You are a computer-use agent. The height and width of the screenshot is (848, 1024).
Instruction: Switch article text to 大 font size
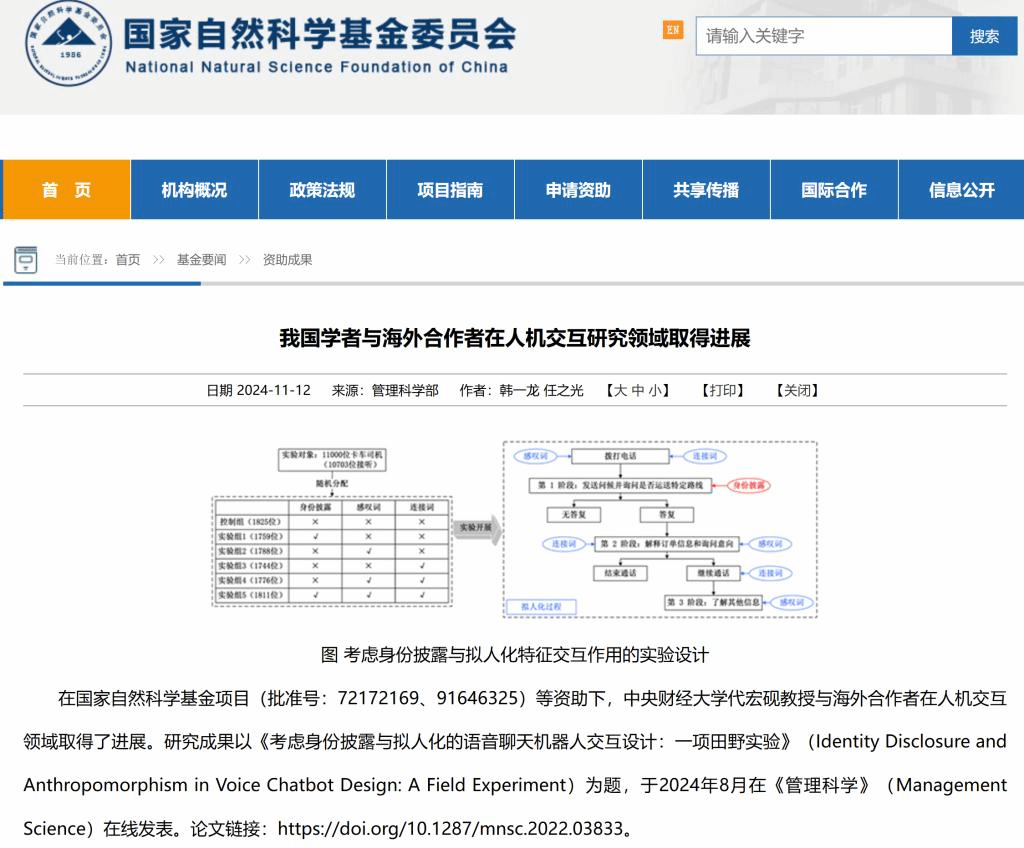[x=619, y=390]
